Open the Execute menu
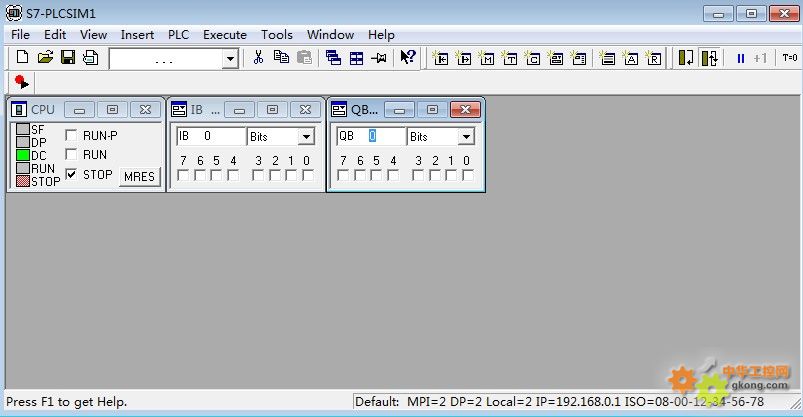Viewport: 803px width, 417px height. pyautogui.click(x=225, y=35)
